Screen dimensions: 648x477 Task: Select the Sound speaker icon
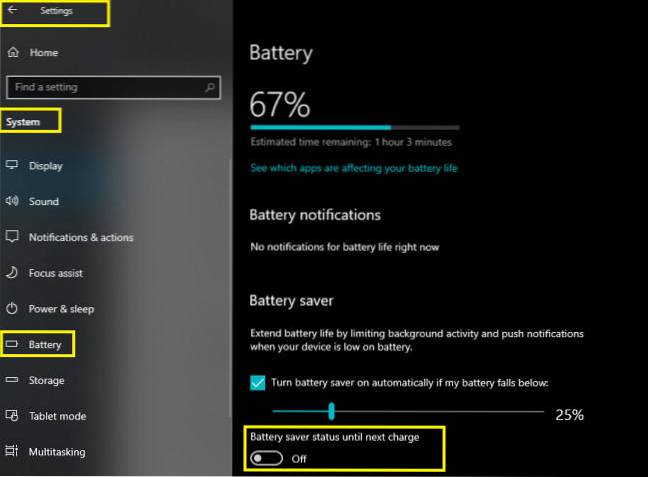(12, 201)
